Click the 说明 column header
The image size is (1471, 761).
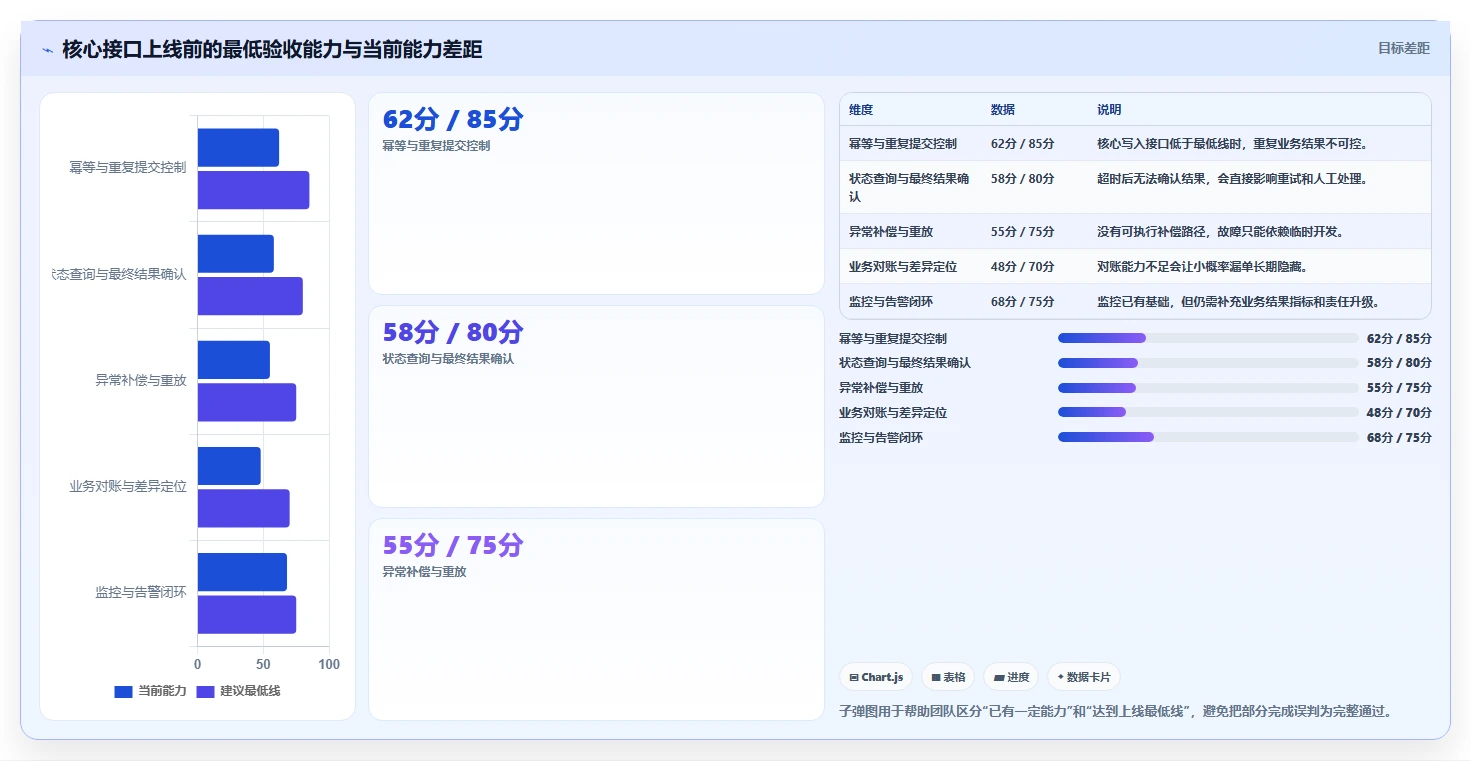click(1109, 110)
